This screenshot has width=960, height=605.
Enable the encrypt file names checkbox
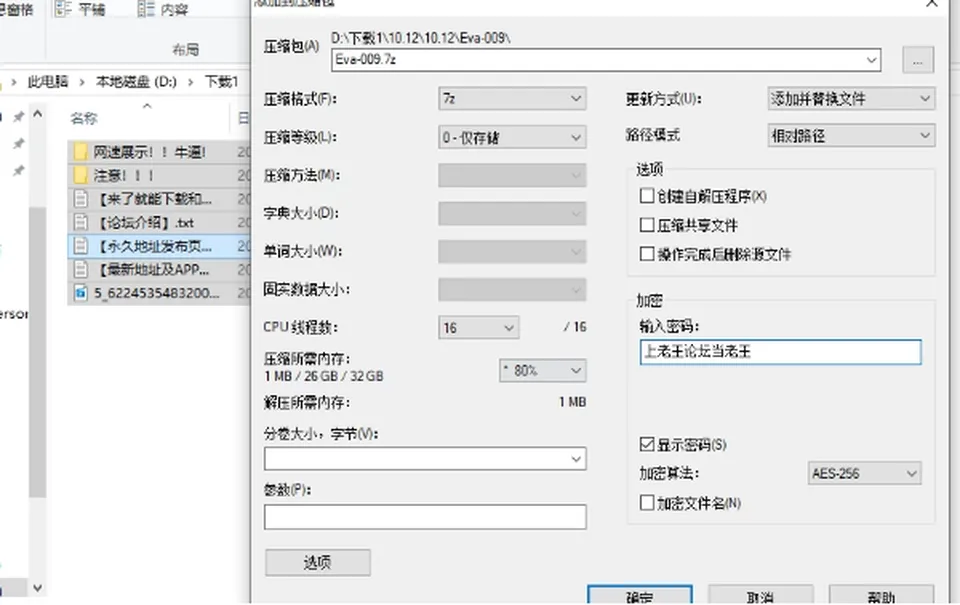647,503
